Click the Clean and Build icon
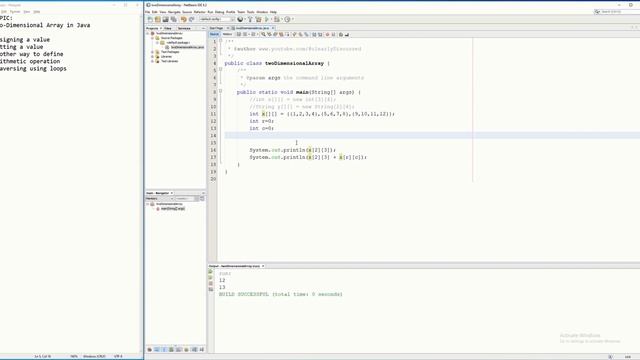640x360 pixels. pos(258,19)
